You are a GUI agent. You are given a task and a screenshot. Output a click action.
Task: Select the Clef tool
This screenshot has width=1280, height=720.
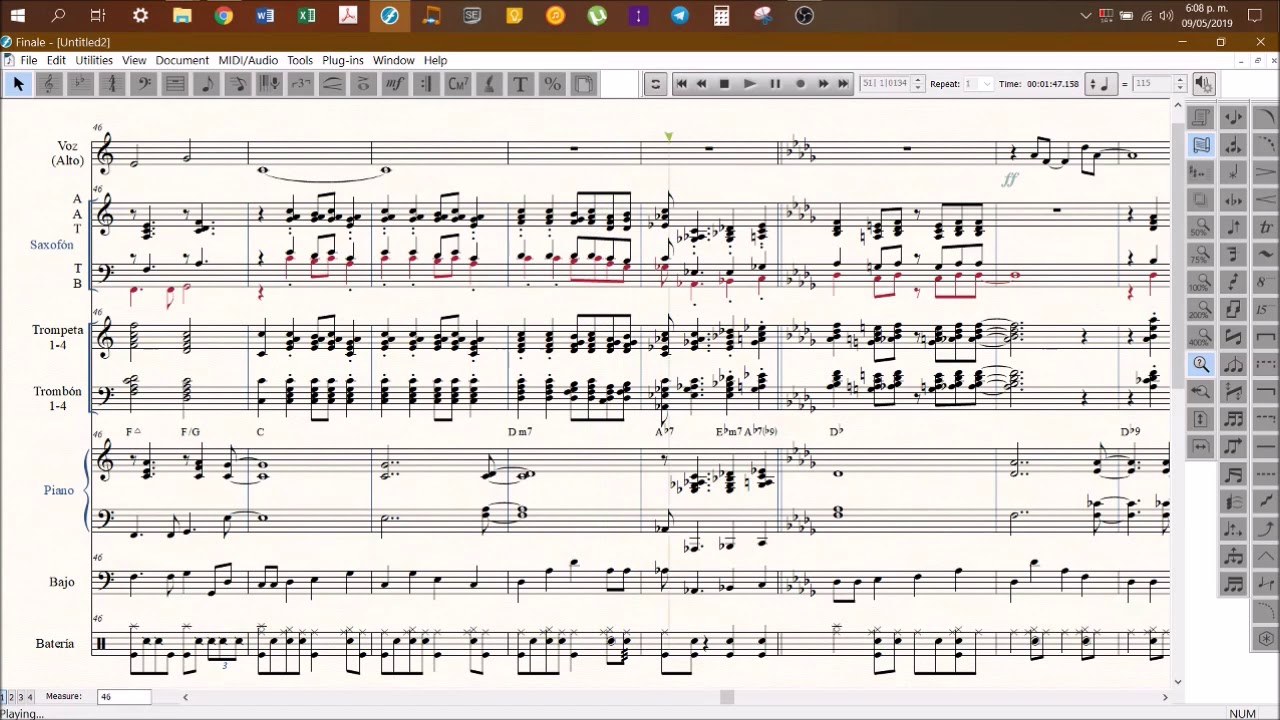coord(48,84)
